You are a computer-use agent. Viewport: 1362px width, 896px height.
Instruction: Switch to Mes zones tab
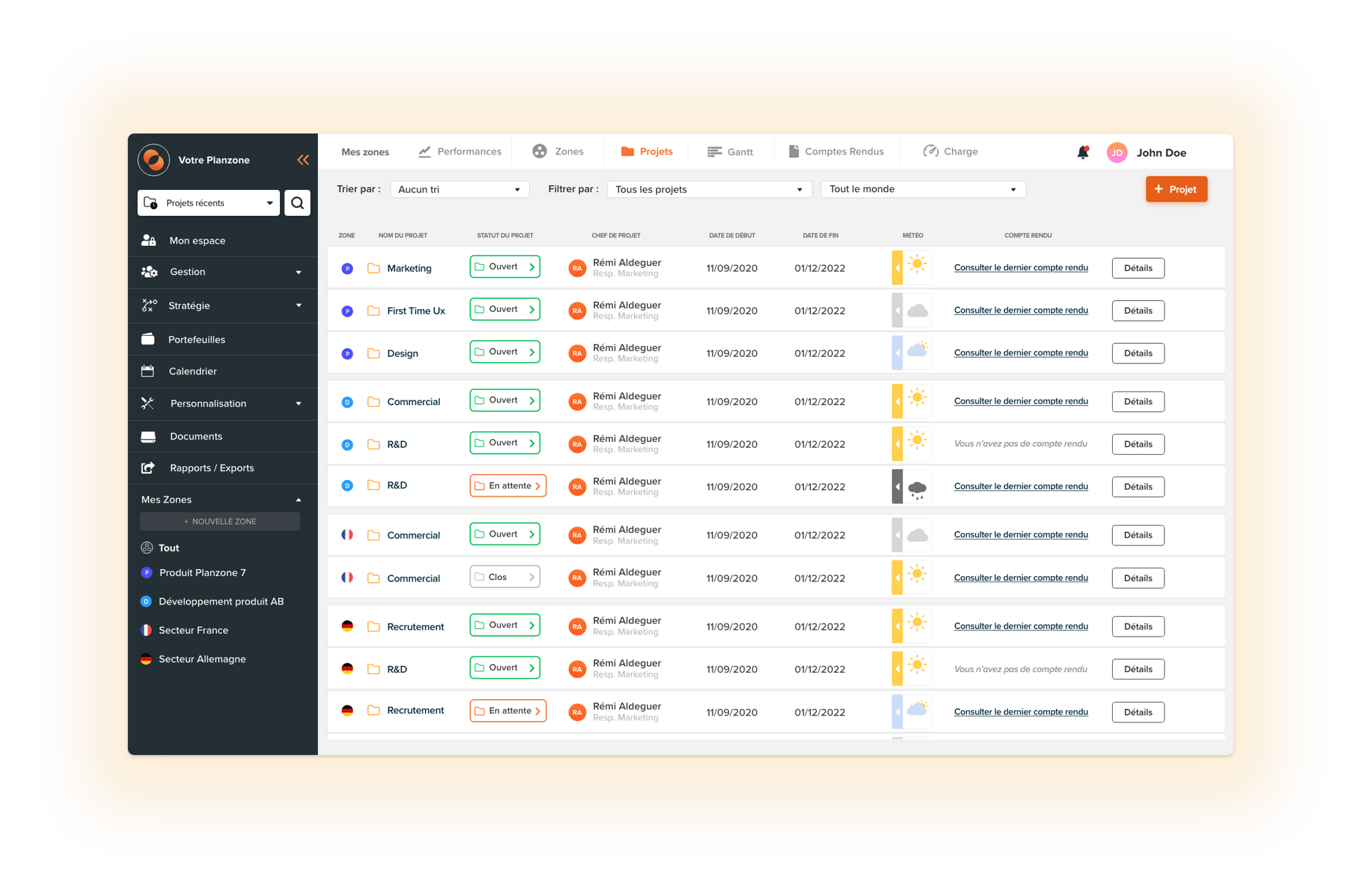coord(365,152)
